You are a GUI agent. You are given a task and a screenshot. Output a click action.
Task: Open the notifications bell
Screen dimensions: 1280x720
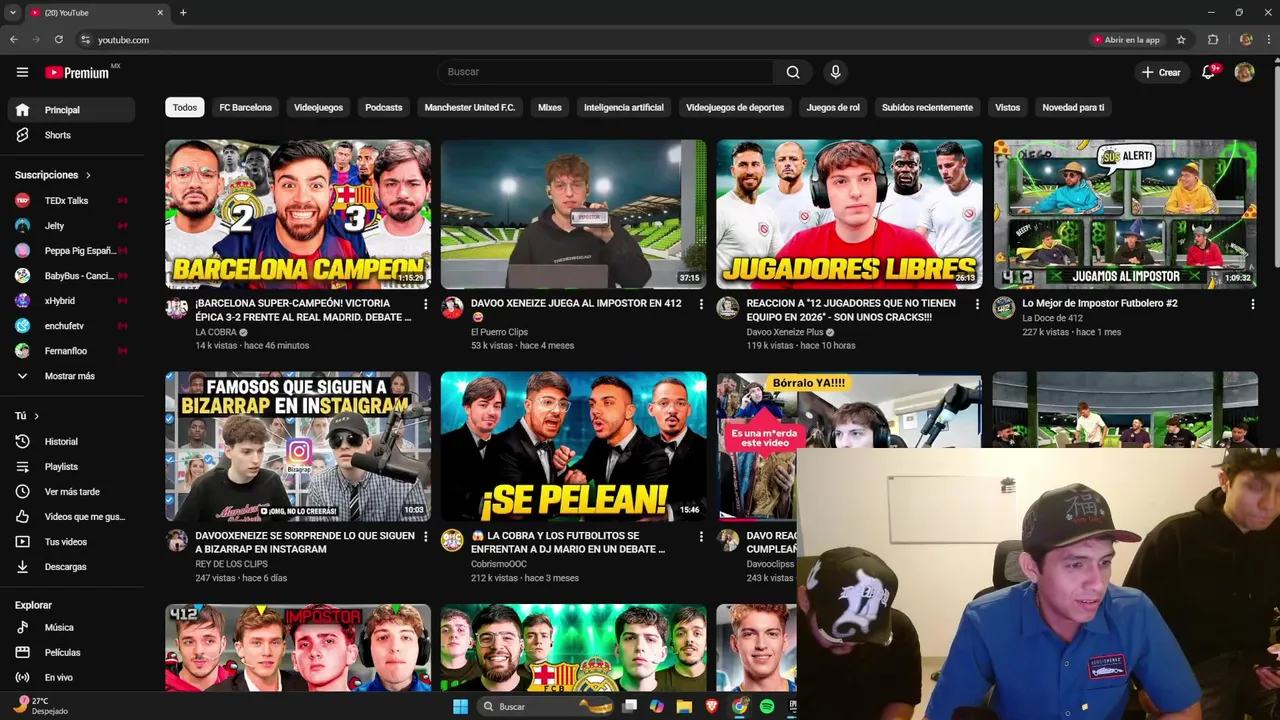pos(1209,72)
